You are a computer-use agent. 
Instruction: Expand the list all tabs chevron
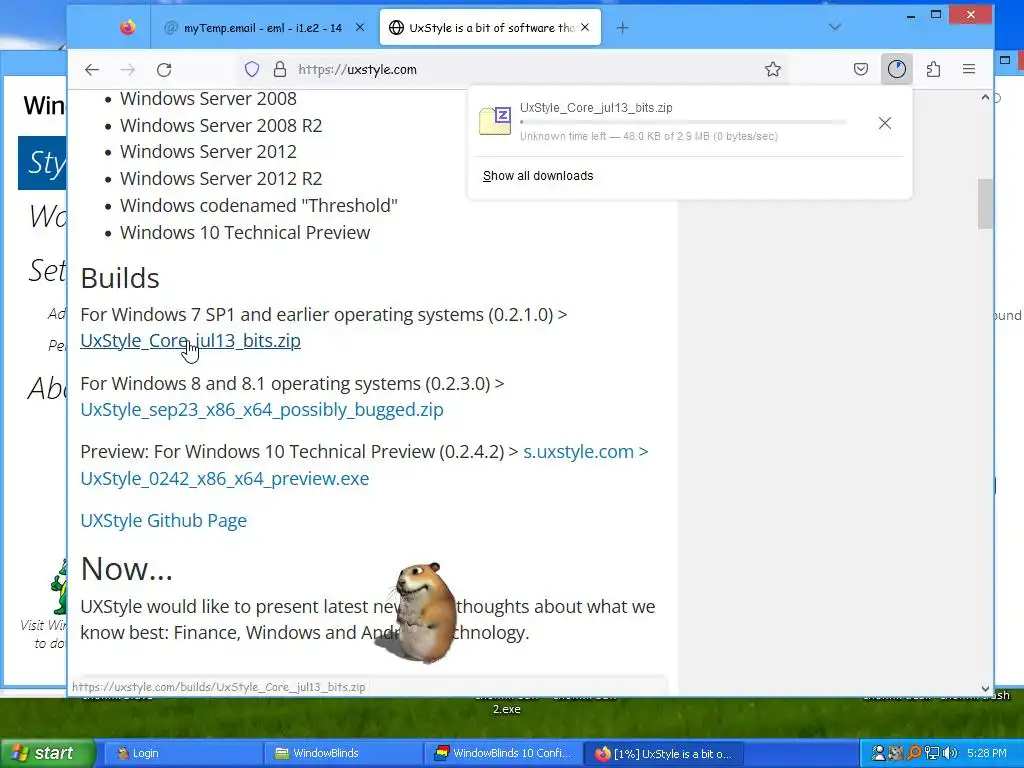(x=835, y=27)
